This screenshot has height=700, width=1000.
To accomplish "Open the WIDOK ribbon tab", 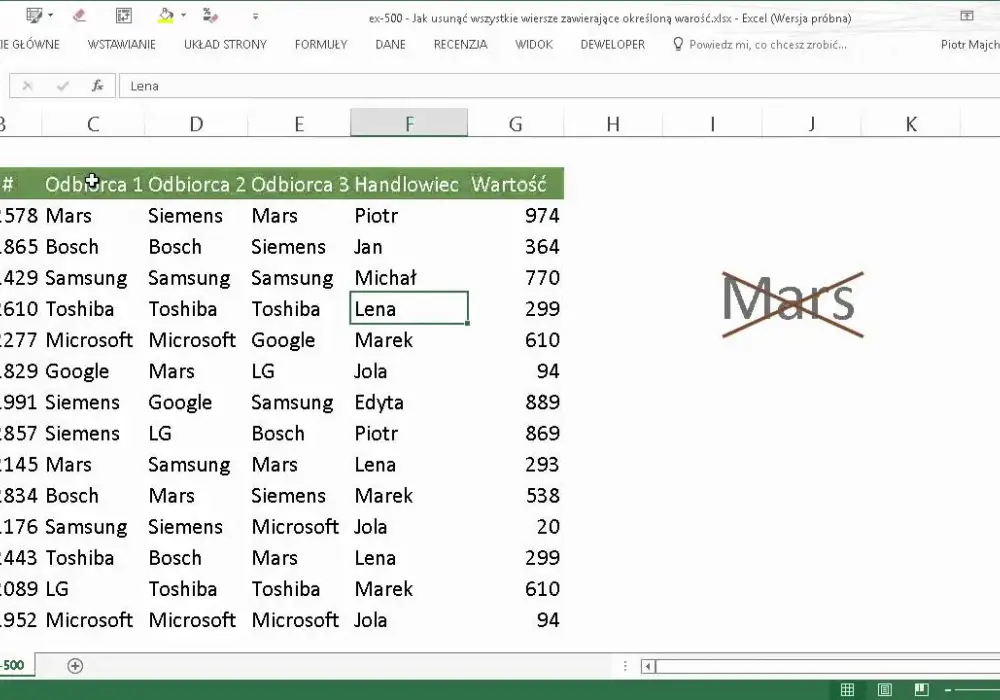I will tap(534, 45).
